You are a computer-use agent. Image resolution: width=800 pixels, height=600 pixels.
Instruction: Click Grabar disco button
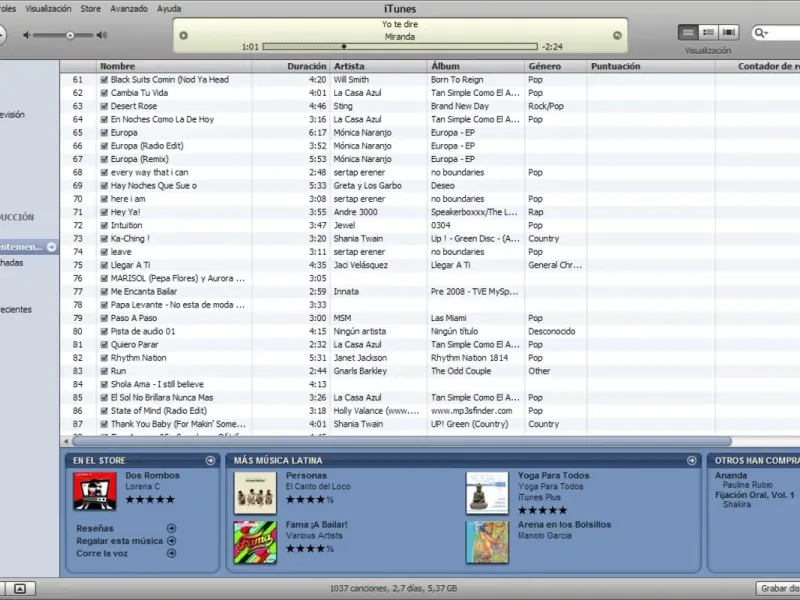pyautogui.click(x=778, y=588)
